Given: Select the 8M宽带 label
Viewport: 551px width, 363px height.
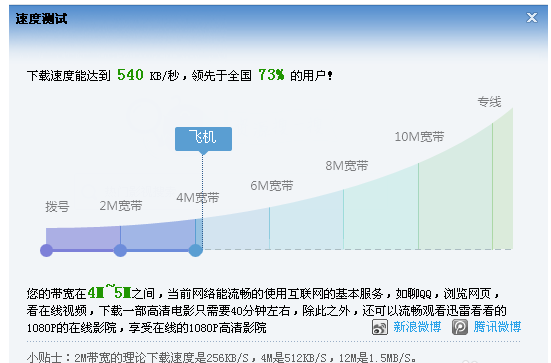Looking at the screenshot, I should pos(346,166).
